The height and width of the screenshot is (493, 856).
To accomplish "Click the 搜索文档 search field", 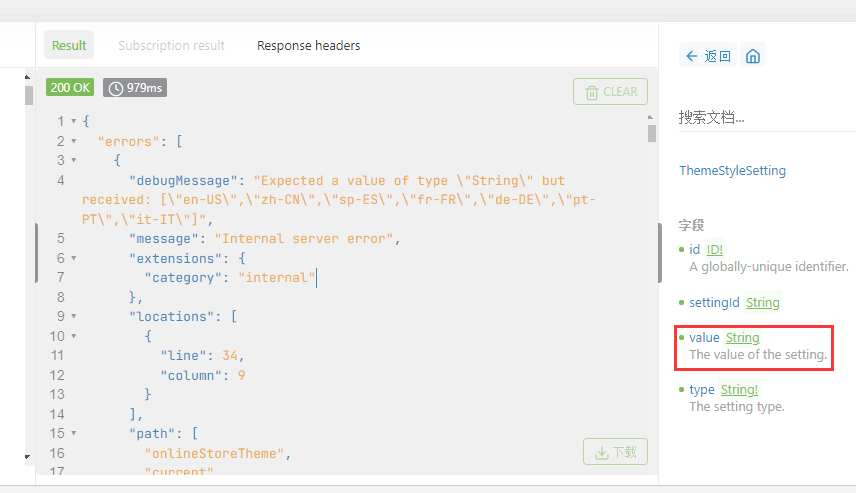I will pos(765,117).
